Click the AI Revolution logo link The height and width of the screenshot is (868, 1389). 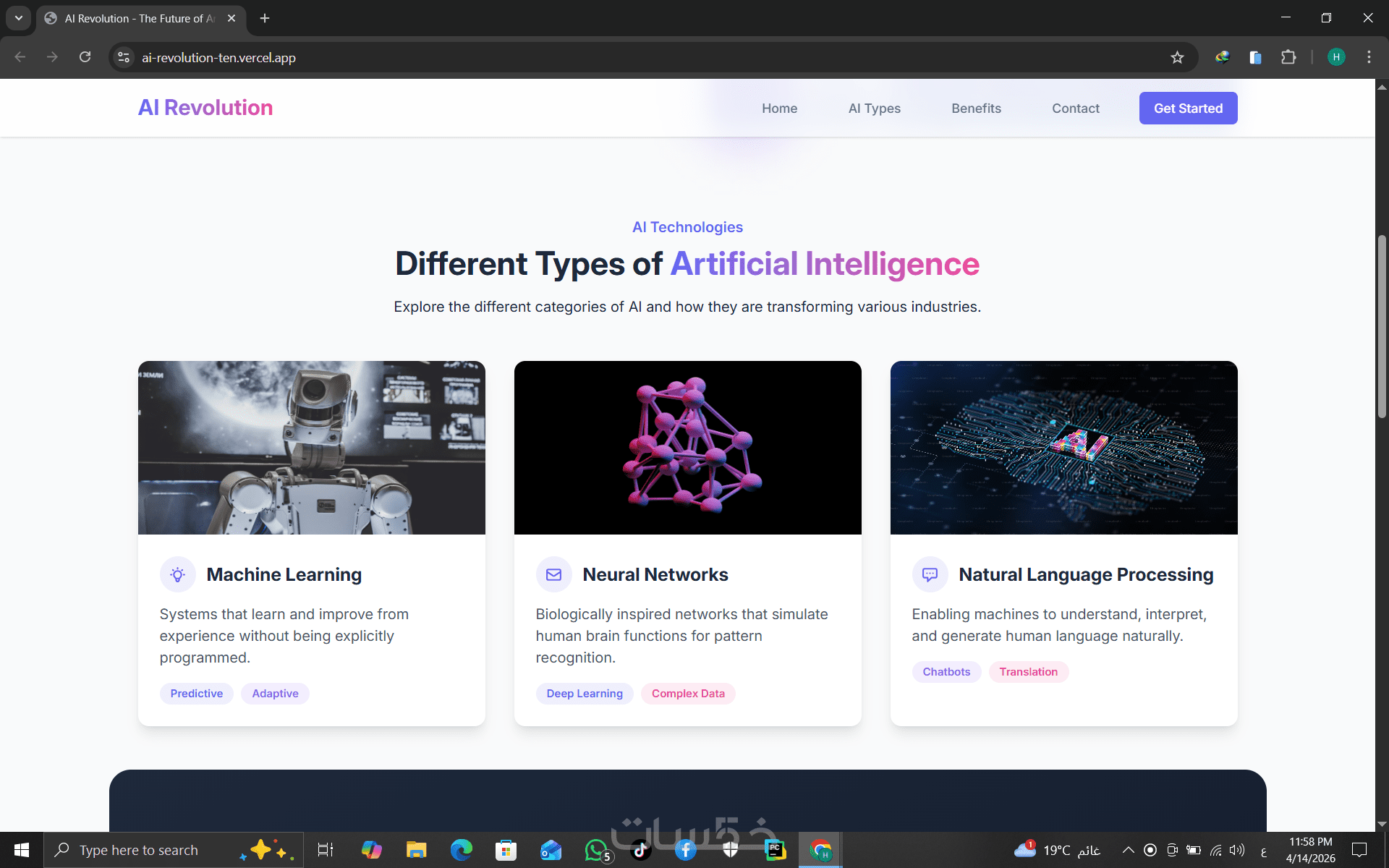pyautogui.click(x=205, y=108)
